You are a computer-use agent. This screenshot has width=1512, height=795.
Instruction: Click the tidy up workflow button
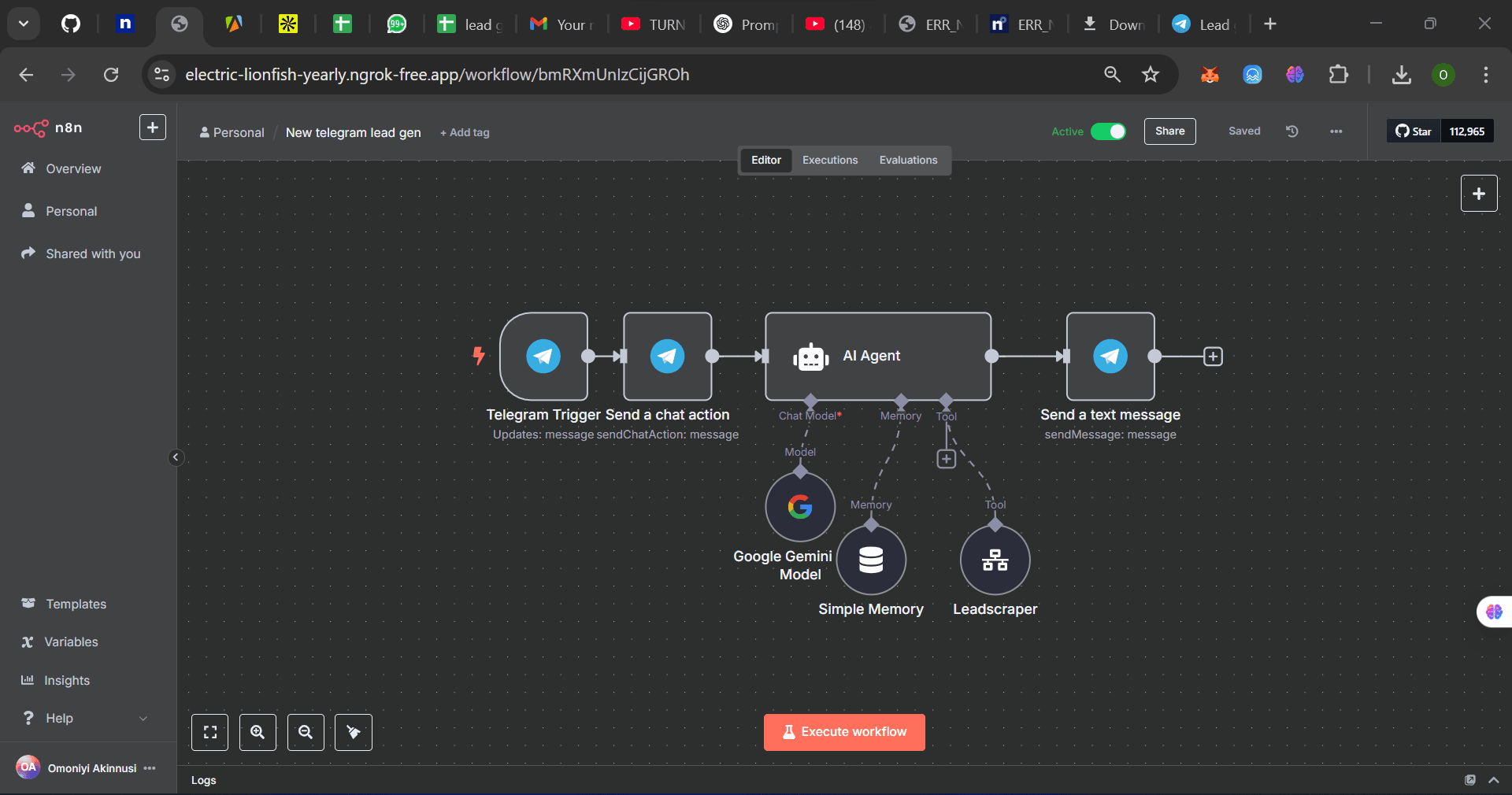click(x=354, y=732)
